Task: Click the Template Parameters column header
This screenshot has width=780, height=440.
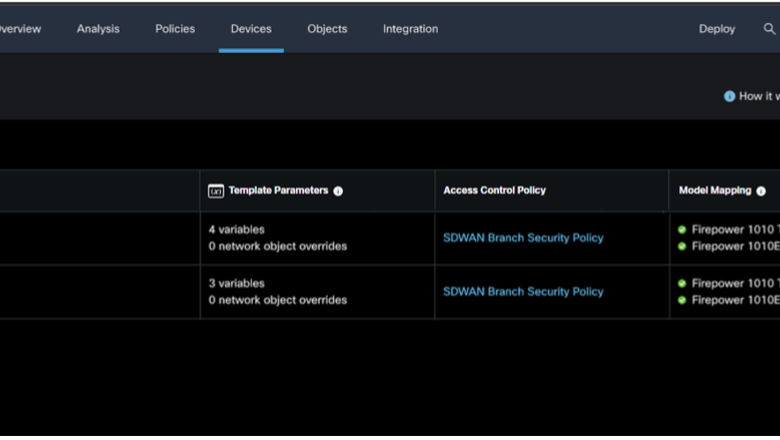Action: pyautogui.click(x=279, y=190)
